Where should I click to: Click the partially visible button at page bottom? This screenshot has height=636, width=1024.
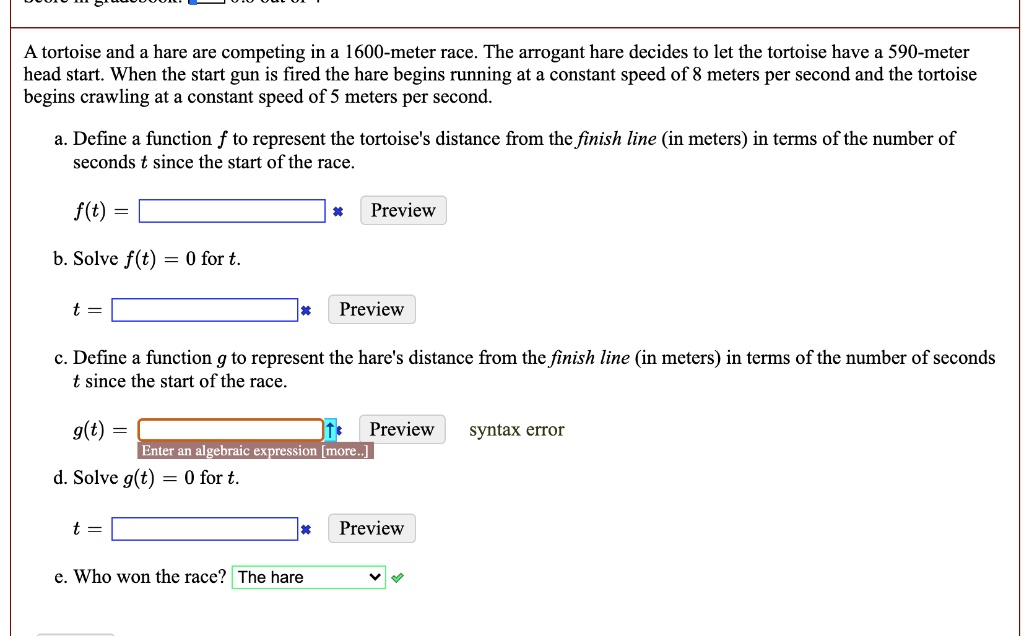pyautogui.click(x=76, y=633)
